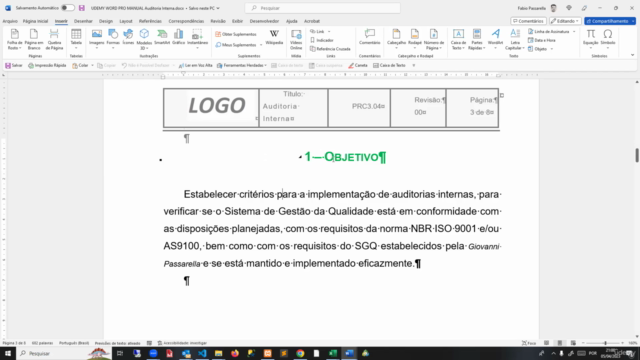Open Partes Rápidas menu
The image size is (640, 360).
click(x=477, y=40)
